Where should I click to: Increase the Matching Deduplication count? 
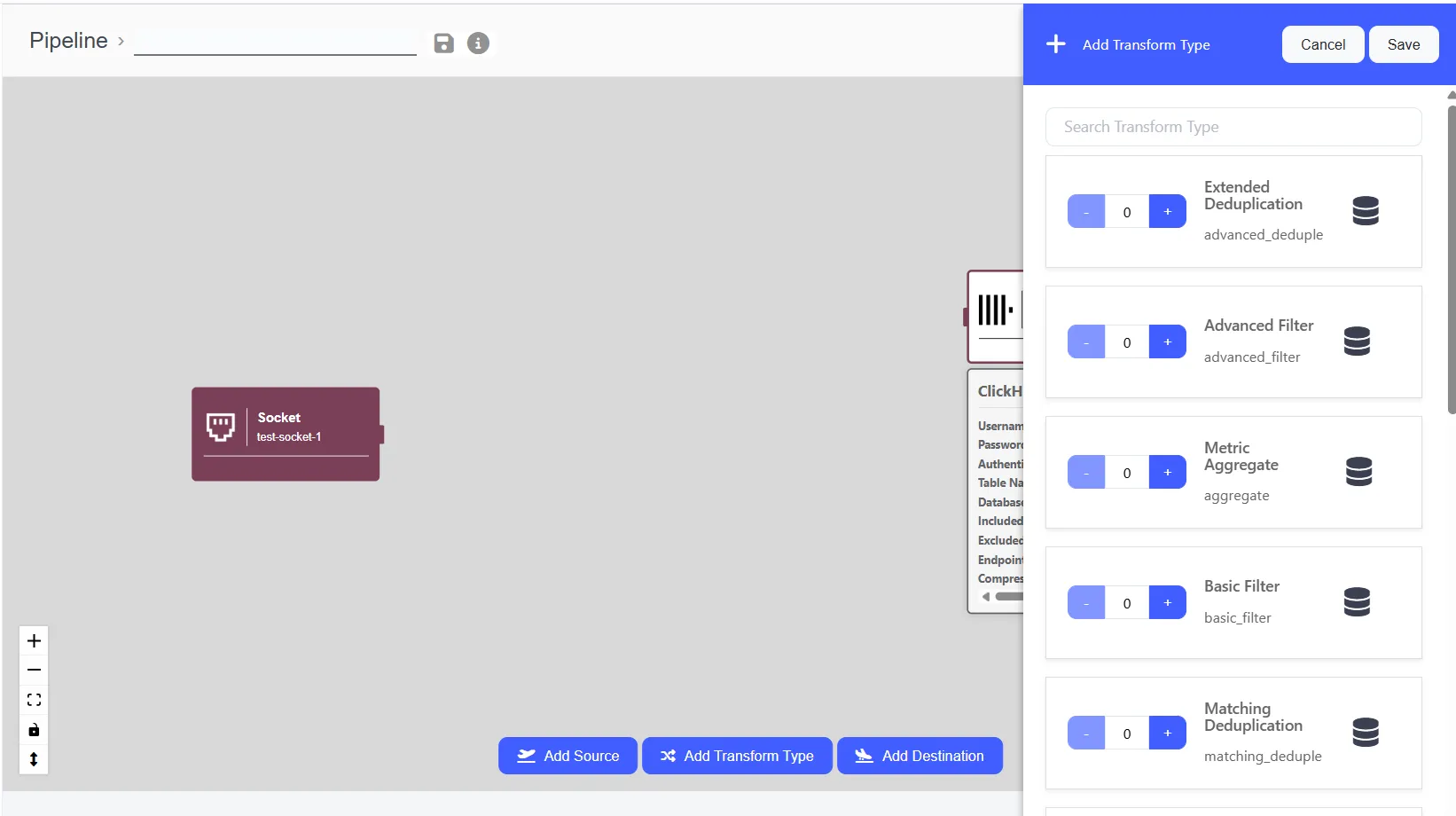coord(1168,733)
